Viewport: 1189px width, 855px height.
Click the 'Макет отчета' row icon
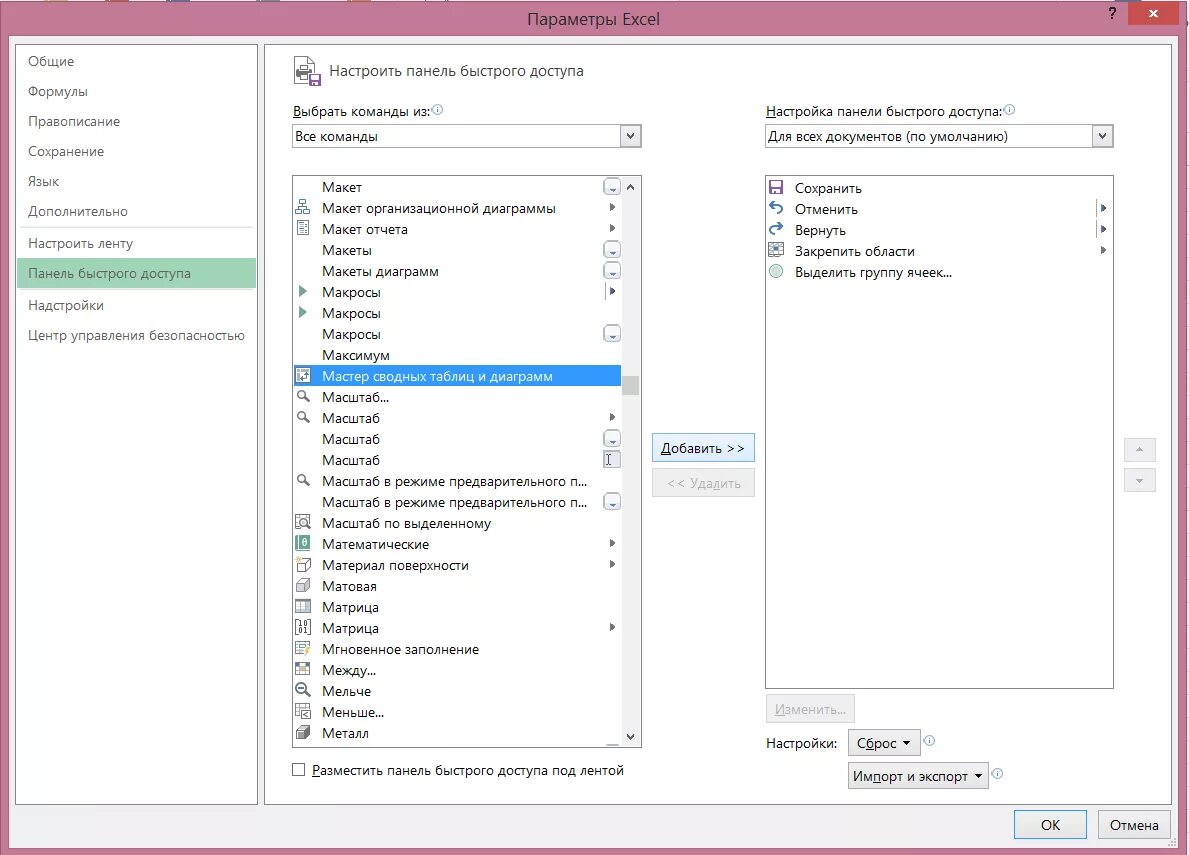tap(303, 228)
